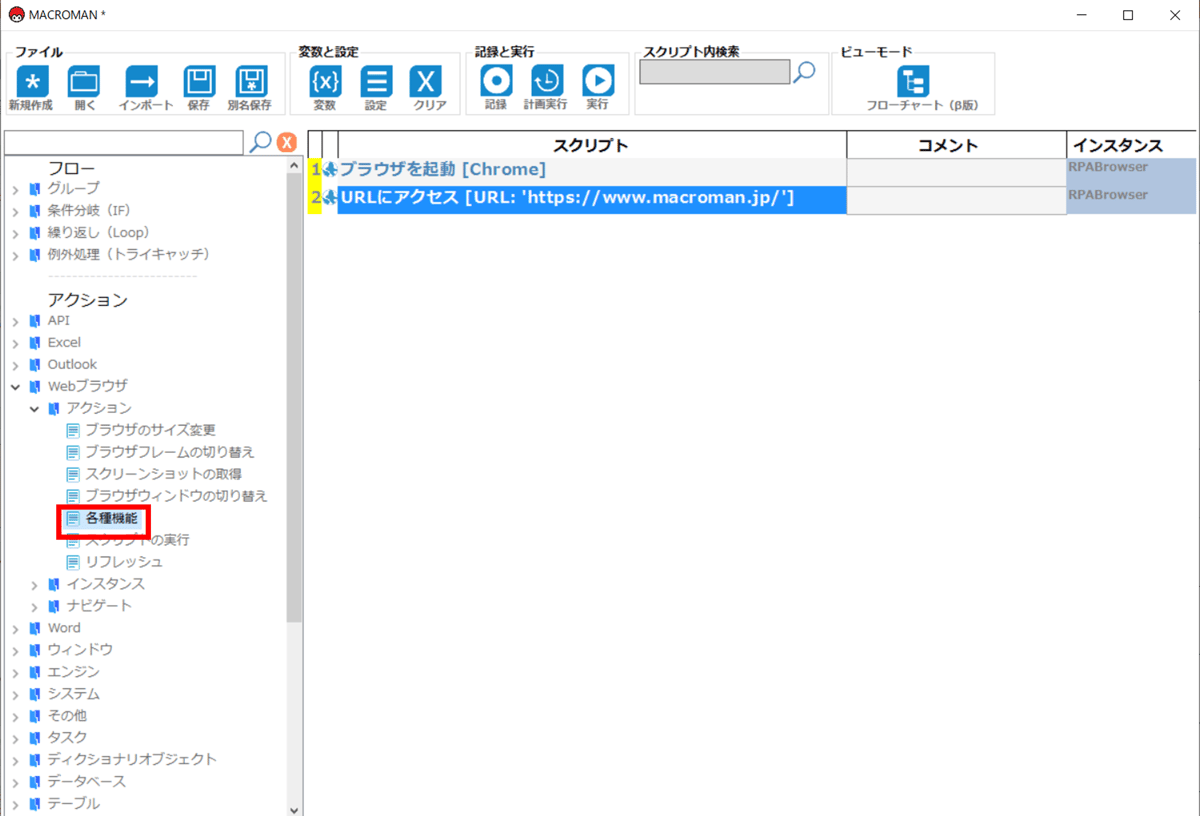Click the 別名保存 save-as icon
The height and width of the screenshot is (816, 1200).
[x=251, y=81]
